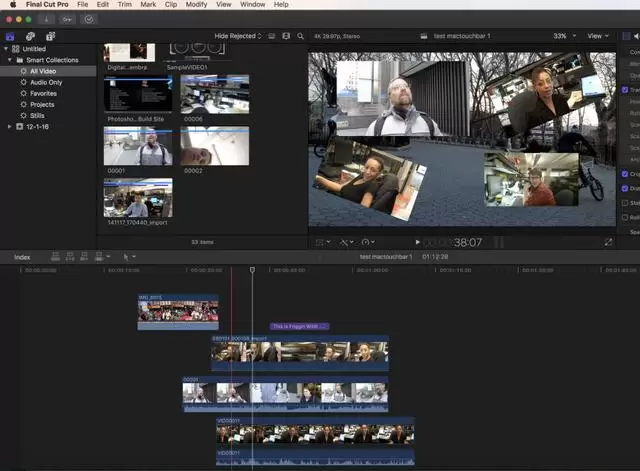Click the import media arrow button
The image size is (640, 471).
(48, 19)
